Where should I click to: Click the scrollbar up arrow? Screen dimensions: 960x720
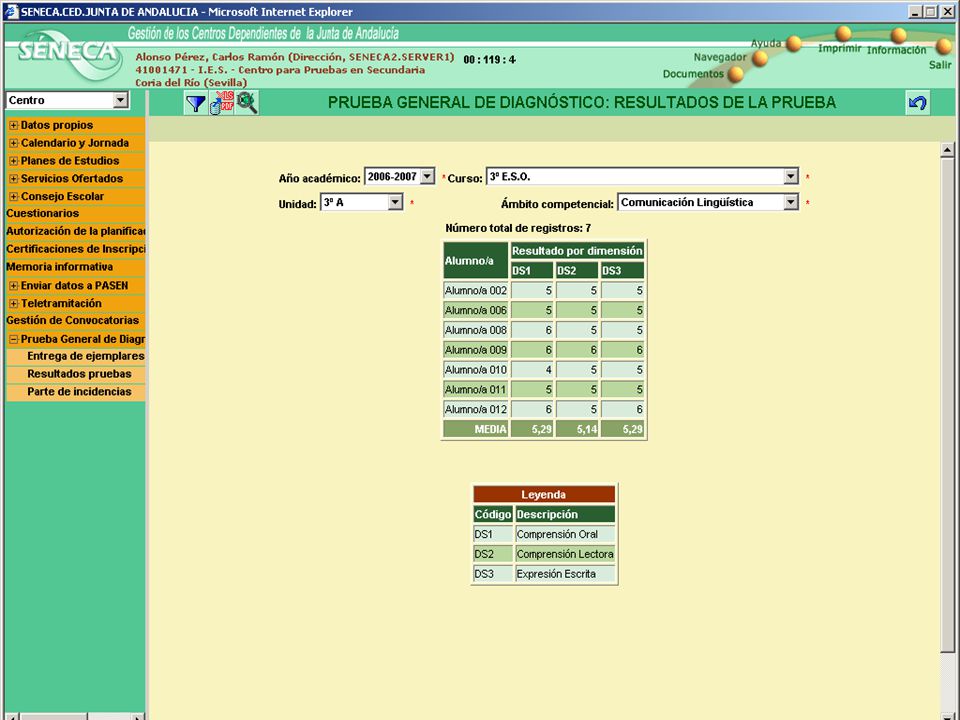tap(947, 149)
